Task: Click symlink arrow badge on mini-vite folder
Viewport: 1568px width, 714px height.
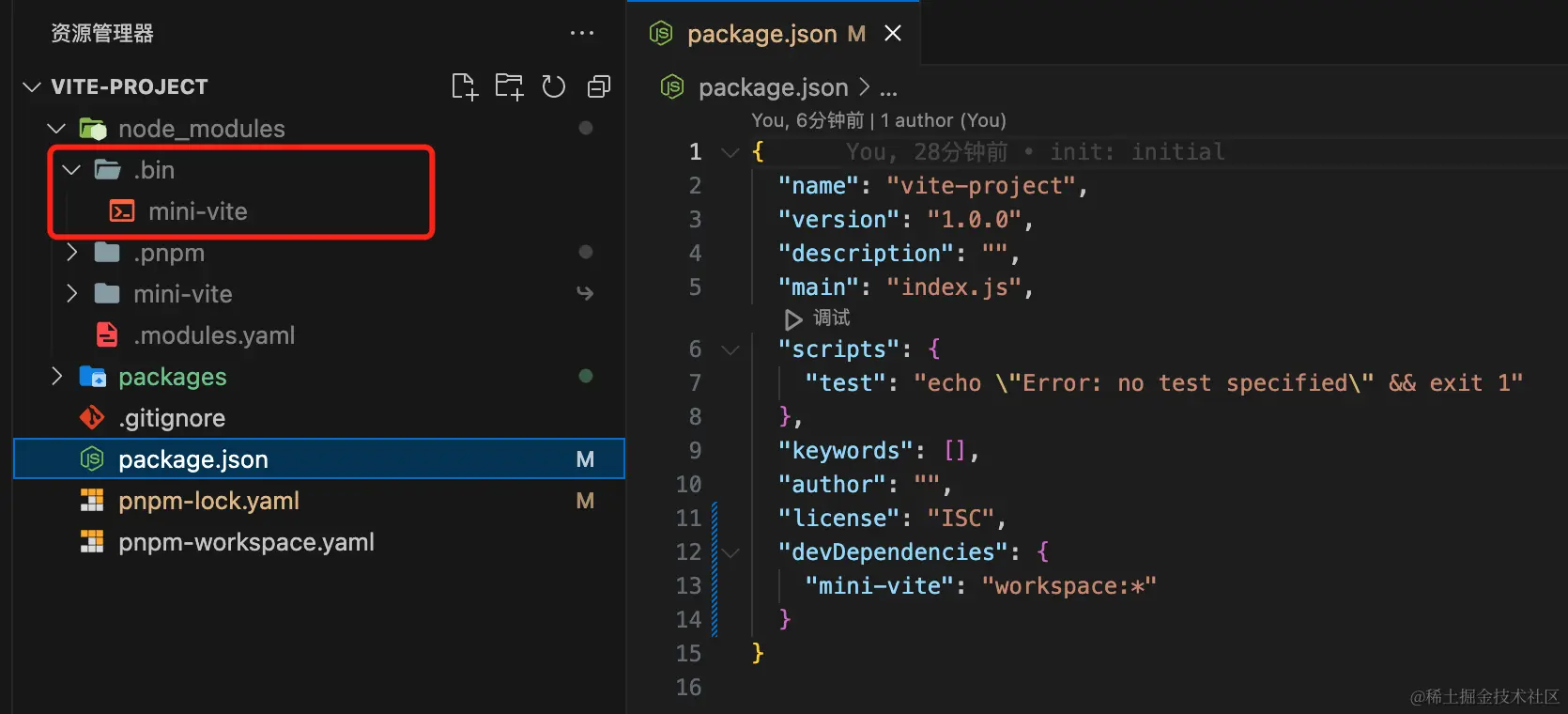Action: tap(585, 293)
